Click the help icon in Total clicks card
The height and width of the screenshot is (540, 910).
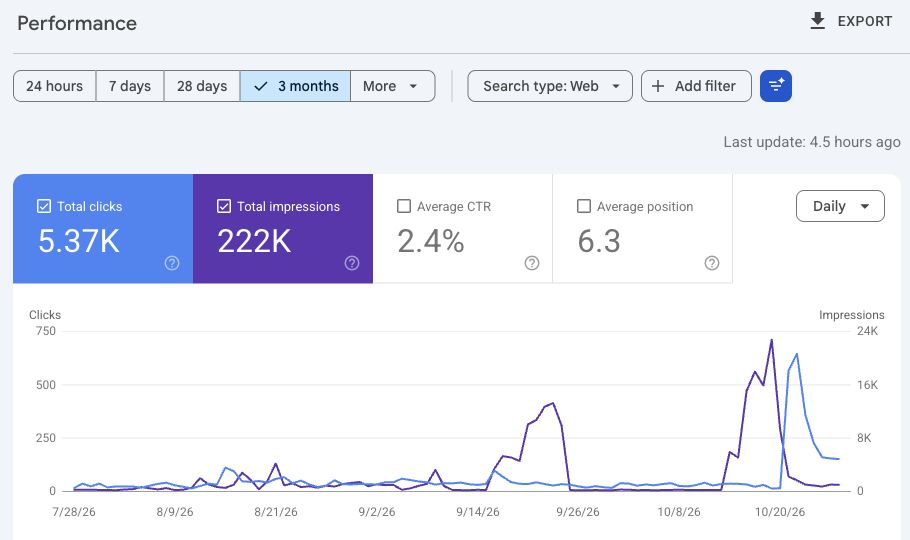(172, 263)
